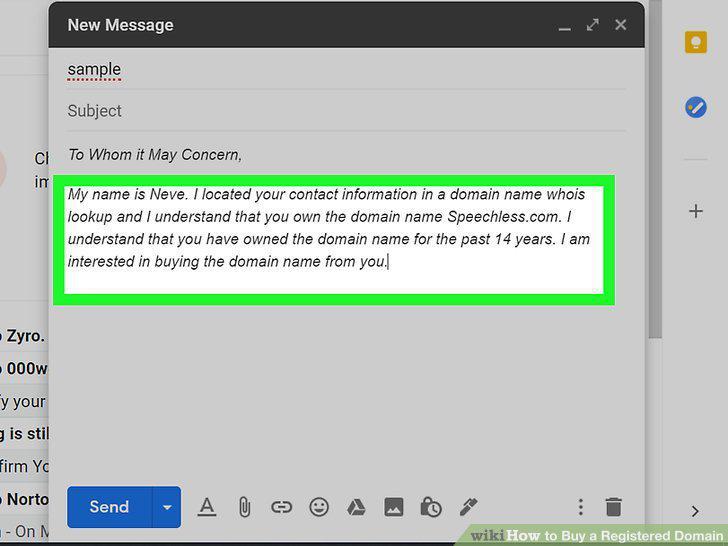Open the Norto email in the inbox

pos(24,500)
